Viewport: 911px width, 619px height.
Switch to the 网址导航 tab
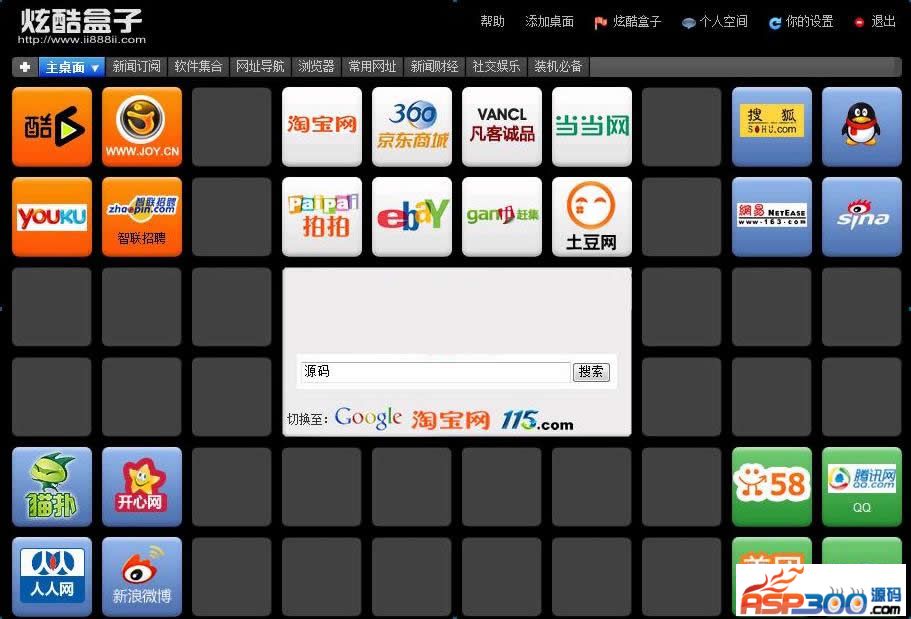tap(260, 67)
